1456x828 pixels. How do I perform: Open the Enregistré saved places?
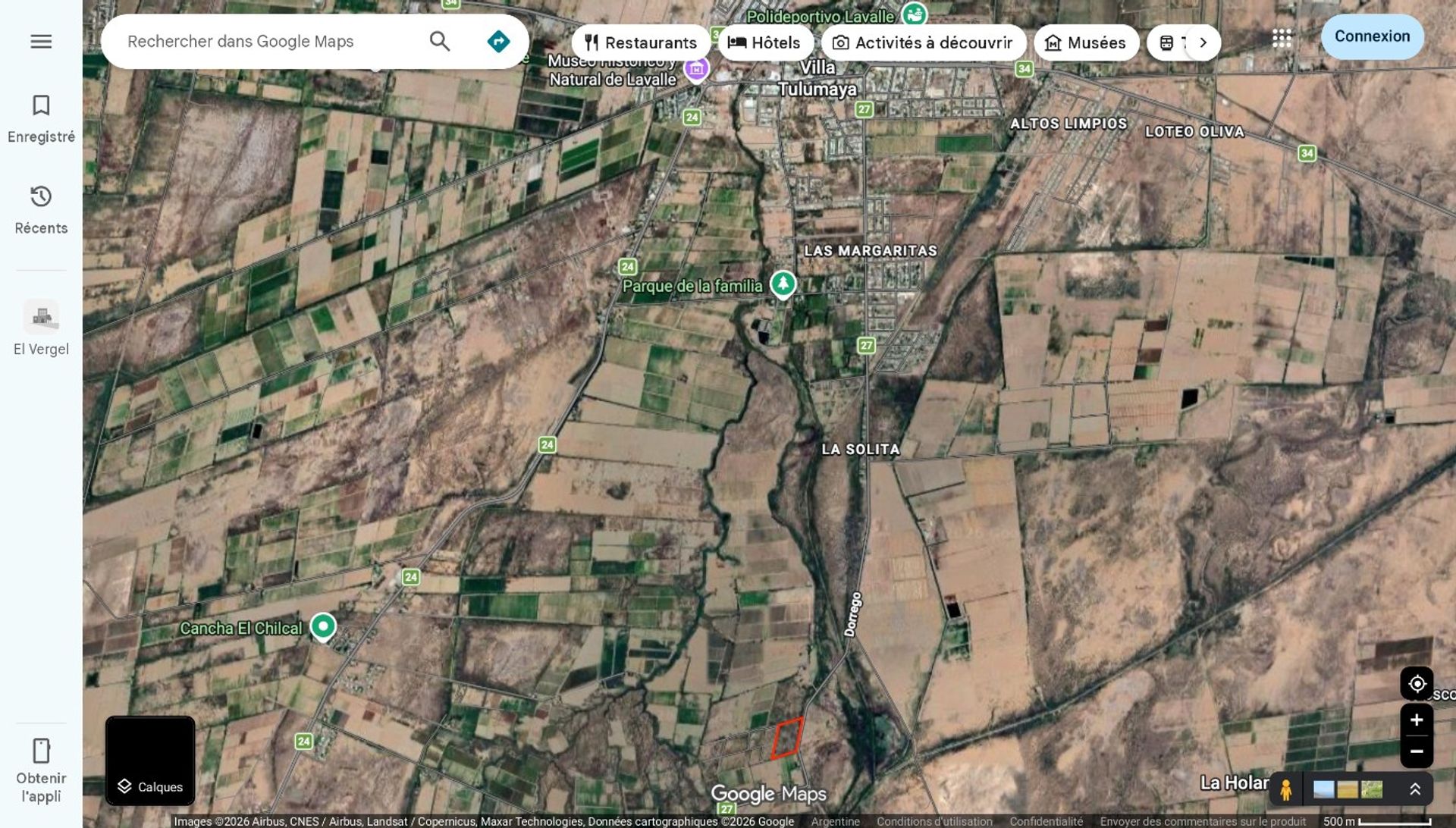coord(41,118)
